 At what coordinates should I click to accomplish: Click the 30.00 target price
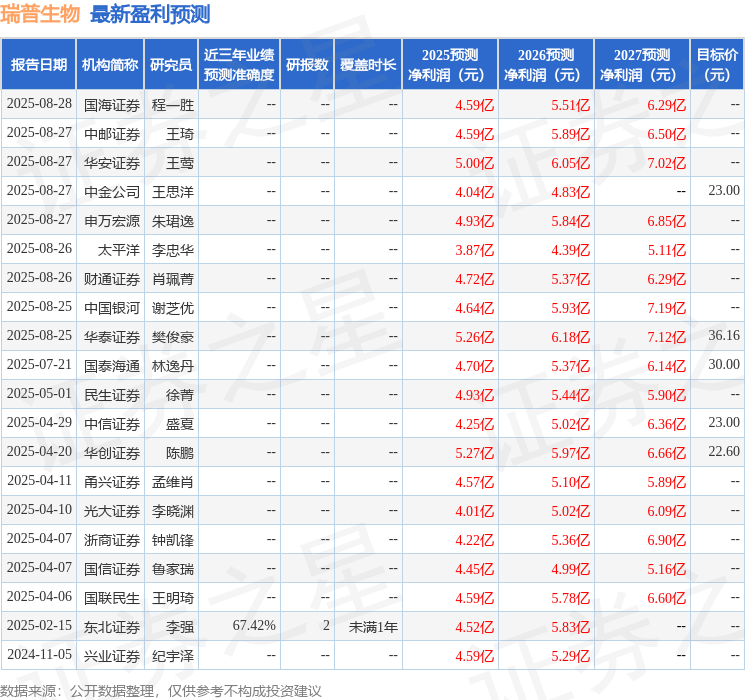point(724,364)
